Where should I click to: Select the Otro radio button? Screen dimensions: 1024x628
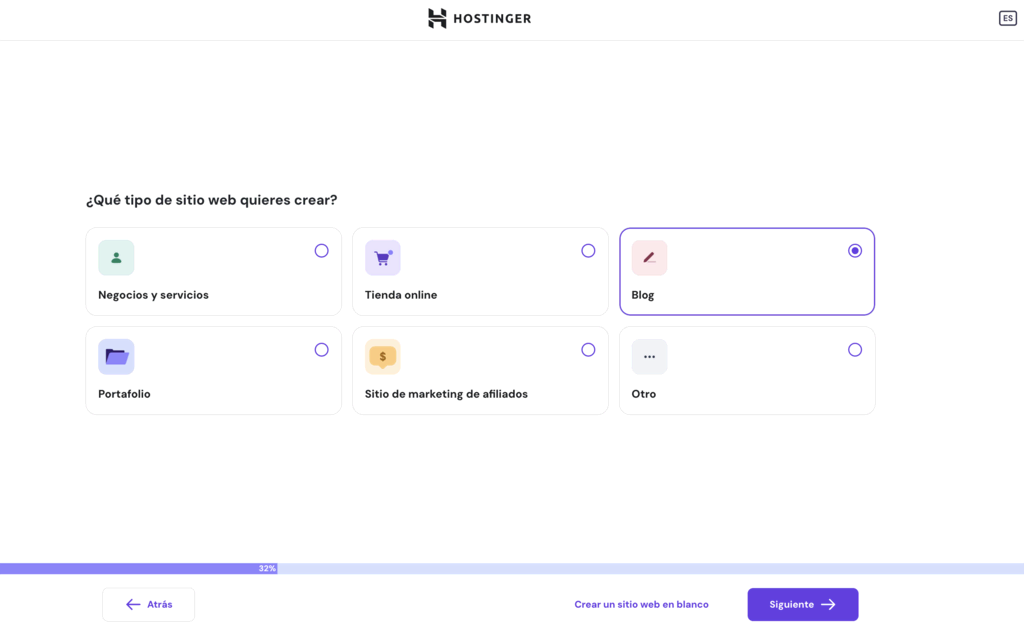(x=855, y=350)
